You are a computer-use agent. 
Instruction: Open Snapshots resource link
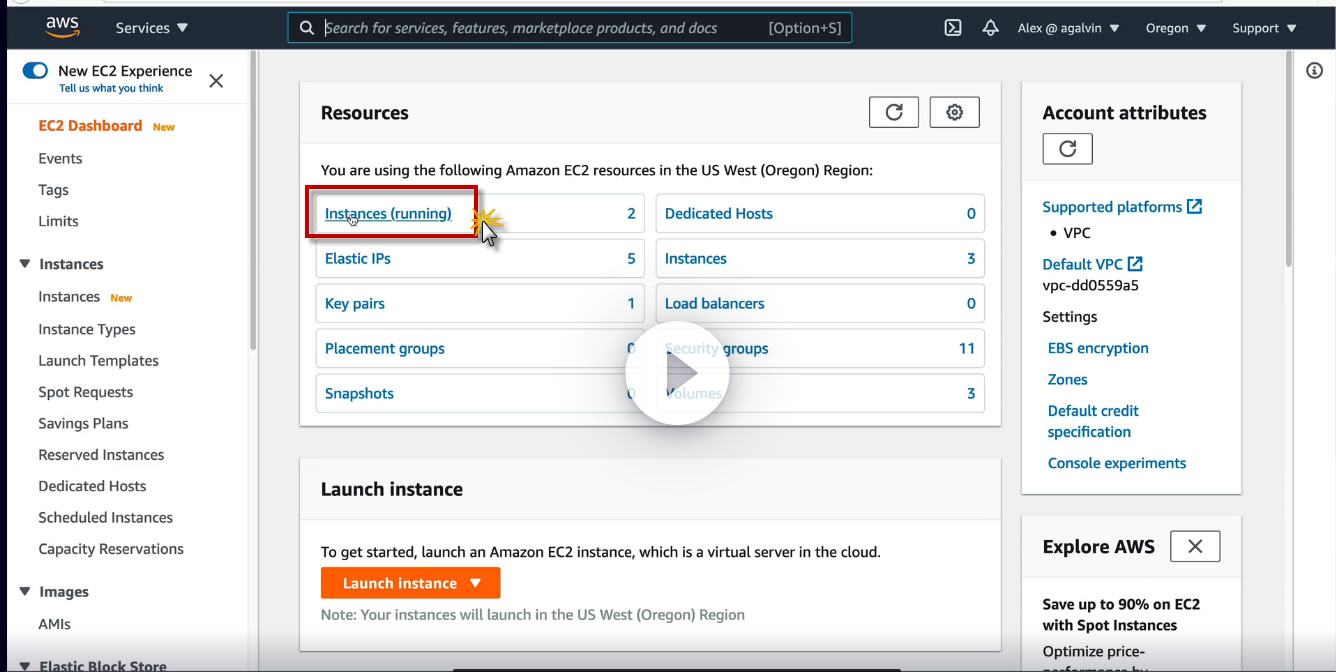(359, 393)
